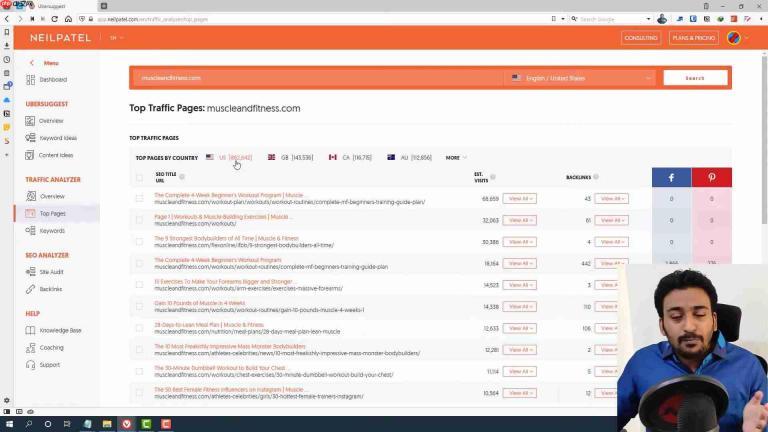Click the page vertical scrollbar

tap(764, 140)
